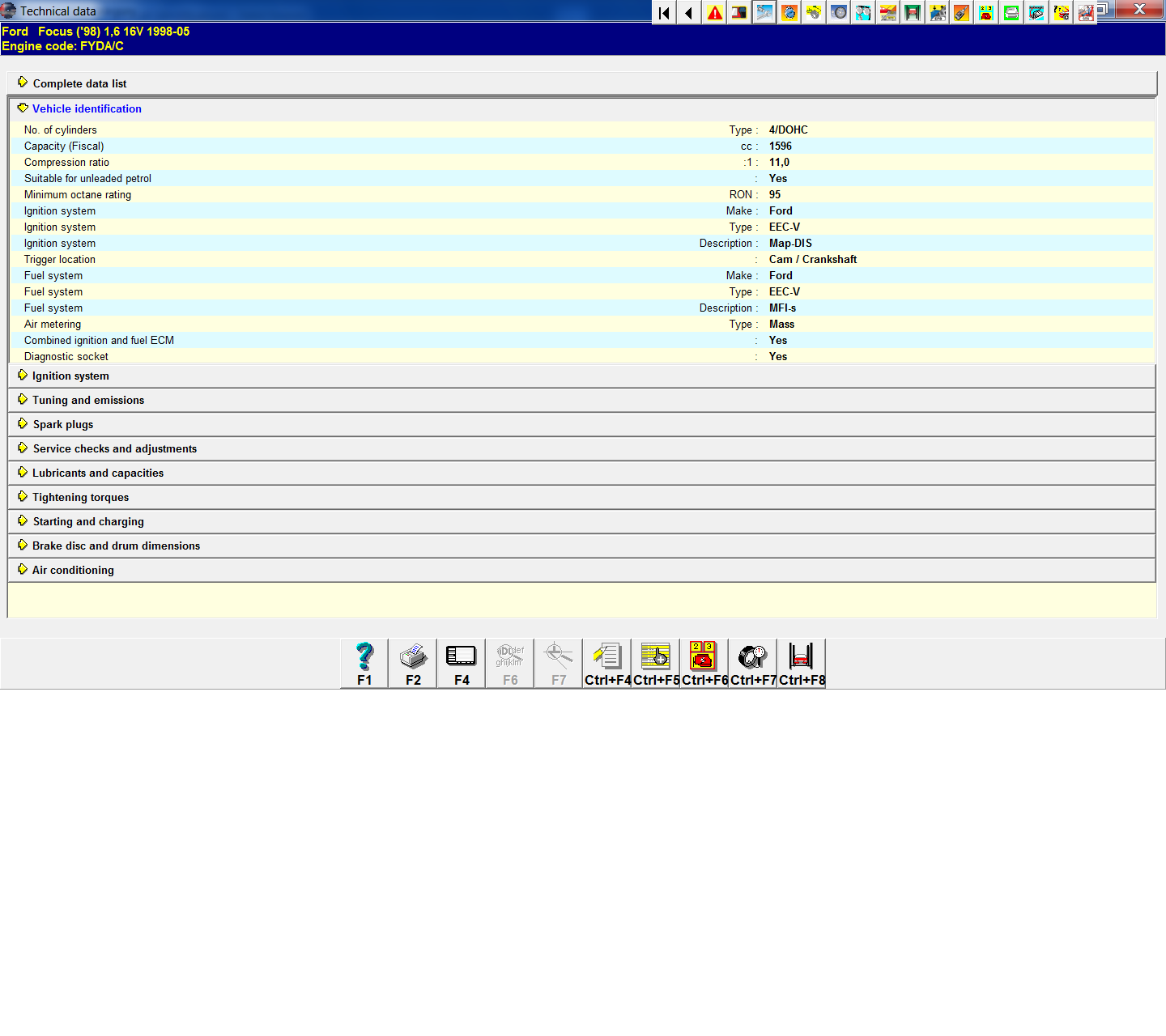Click the '11,0' compression ratio value

pos(779,162)
